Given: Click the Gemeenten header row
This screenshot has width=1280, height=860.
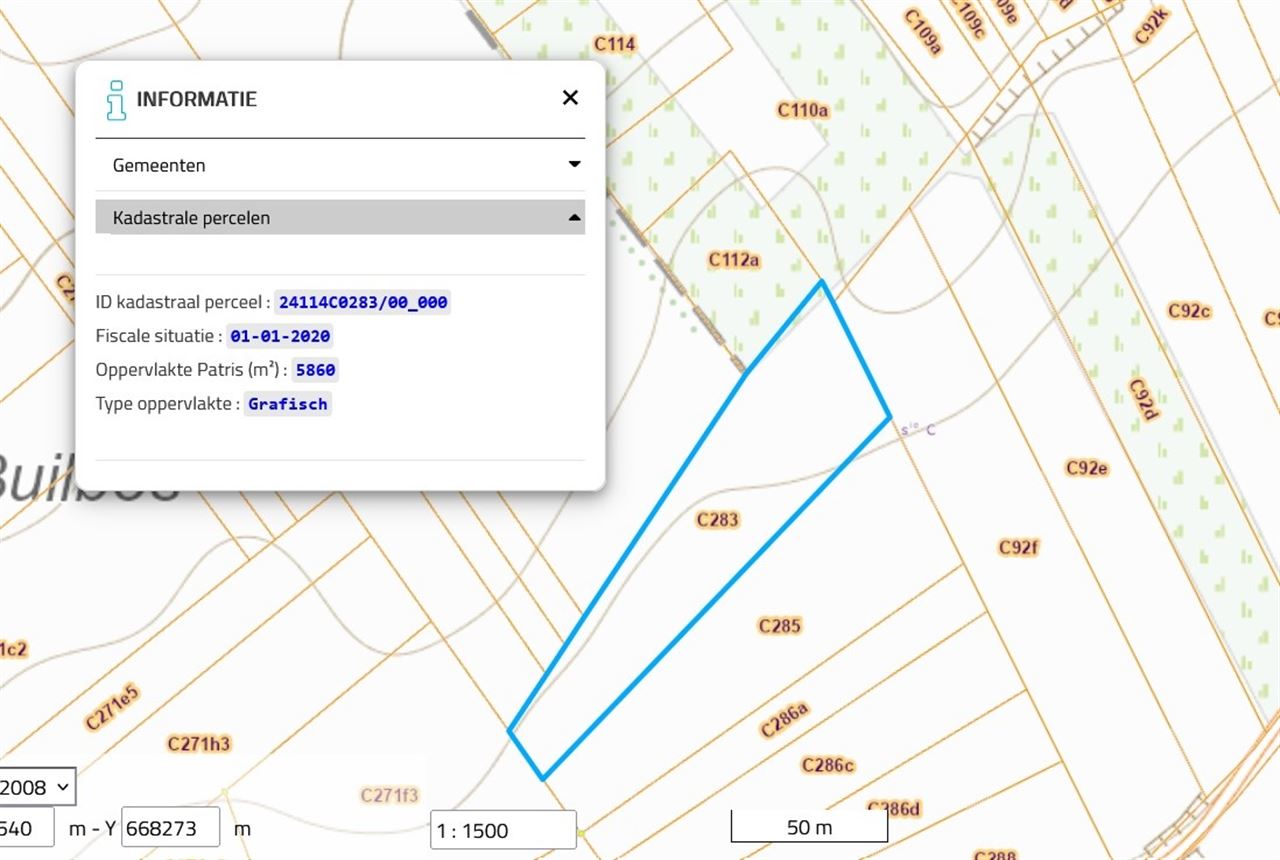Looking at the screenshot, I should [x=340, y=164].
